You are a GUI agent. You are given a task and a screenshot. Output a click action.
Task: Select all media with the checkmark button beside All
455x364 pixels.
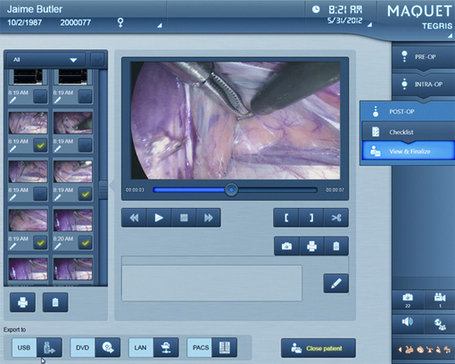point(98,60)
